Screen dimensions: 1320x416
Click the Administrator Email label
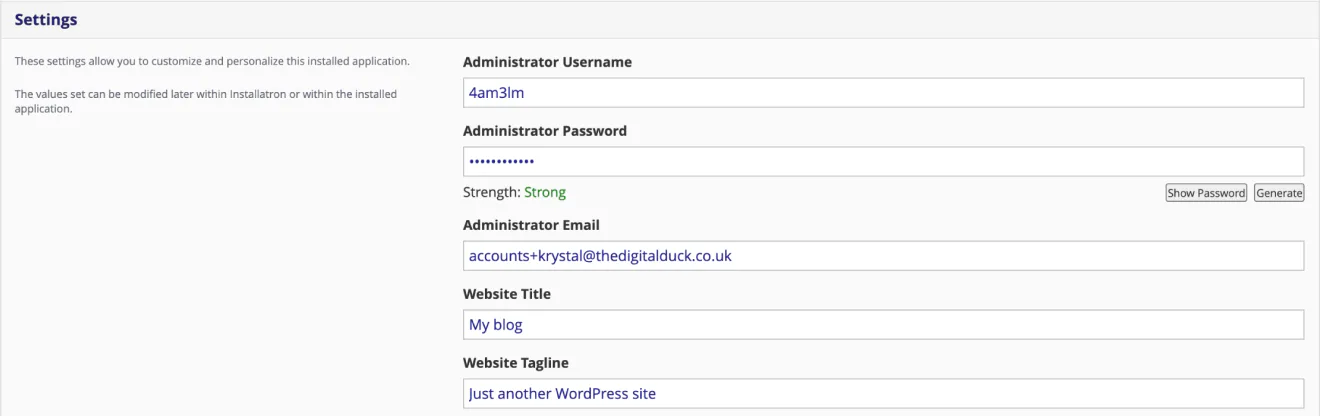point(531,225)
